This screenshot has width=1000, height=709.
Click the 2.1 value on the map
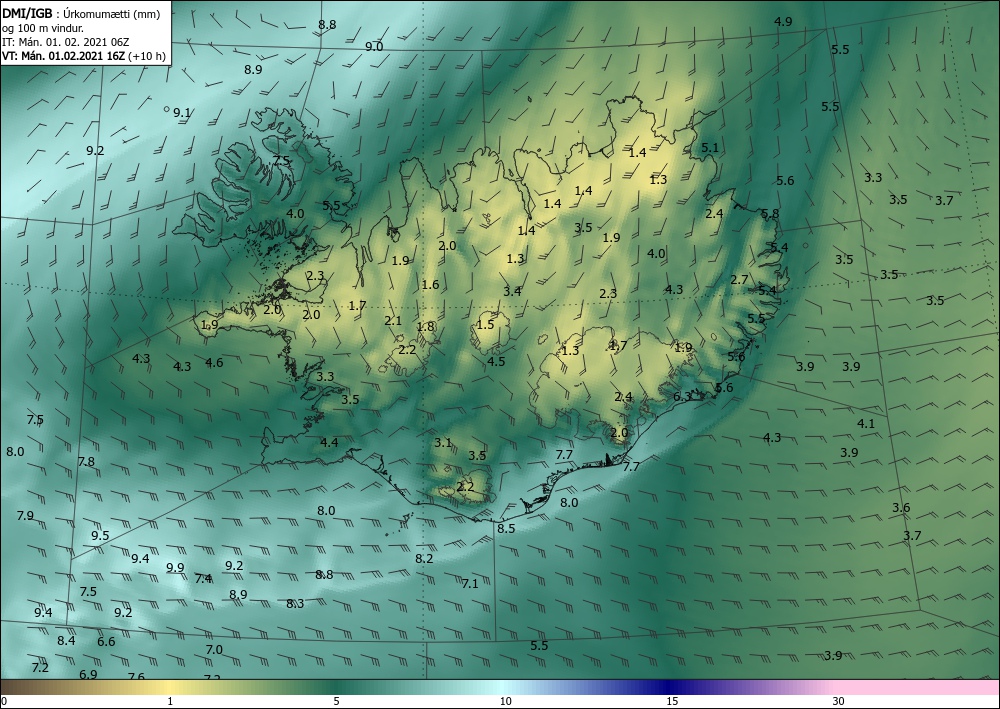393,321
